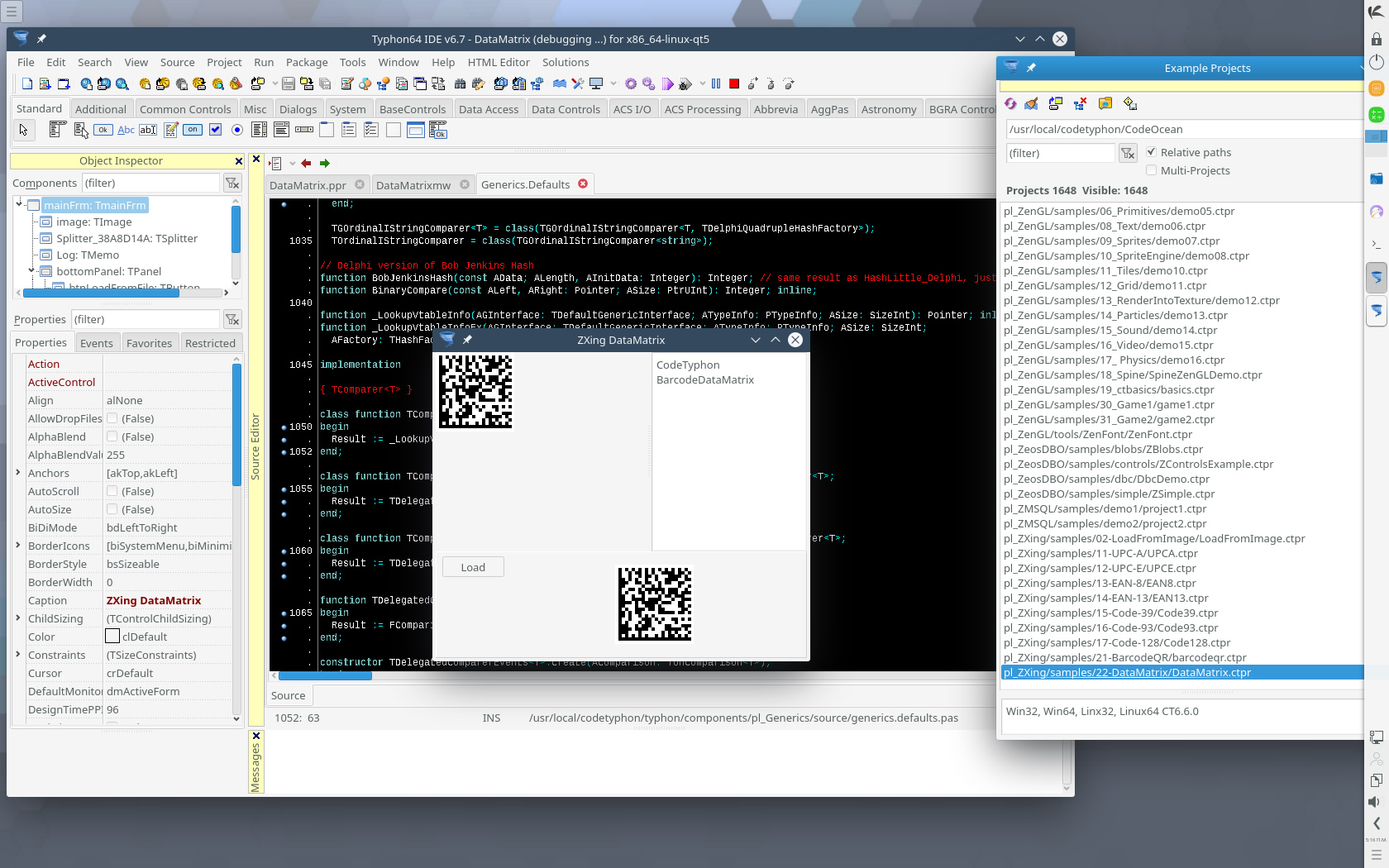
Task: Open the Solutions menu
Action: [566, 62]
